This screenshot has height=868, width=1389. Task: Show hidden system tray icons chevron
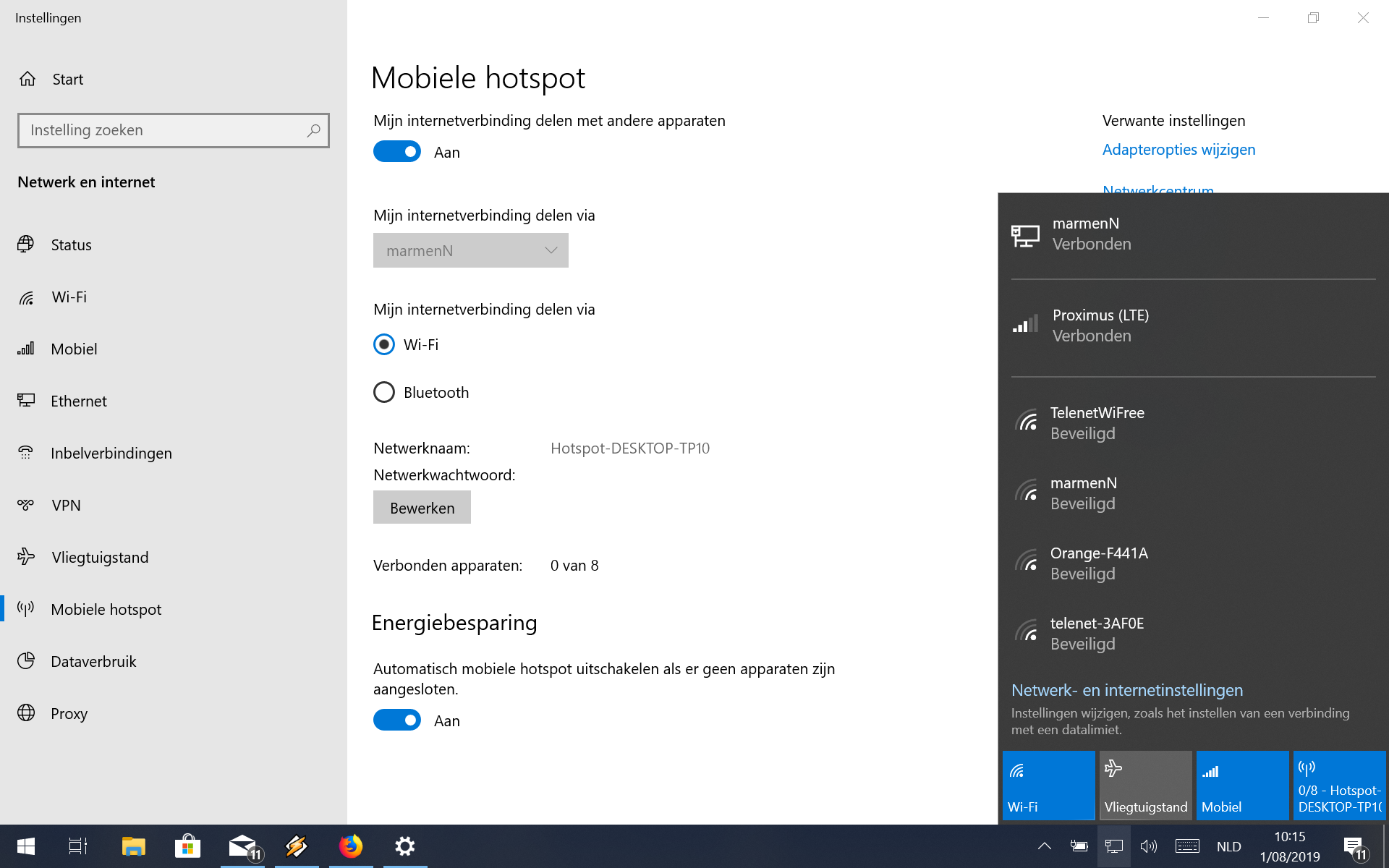pos(1044,846)
